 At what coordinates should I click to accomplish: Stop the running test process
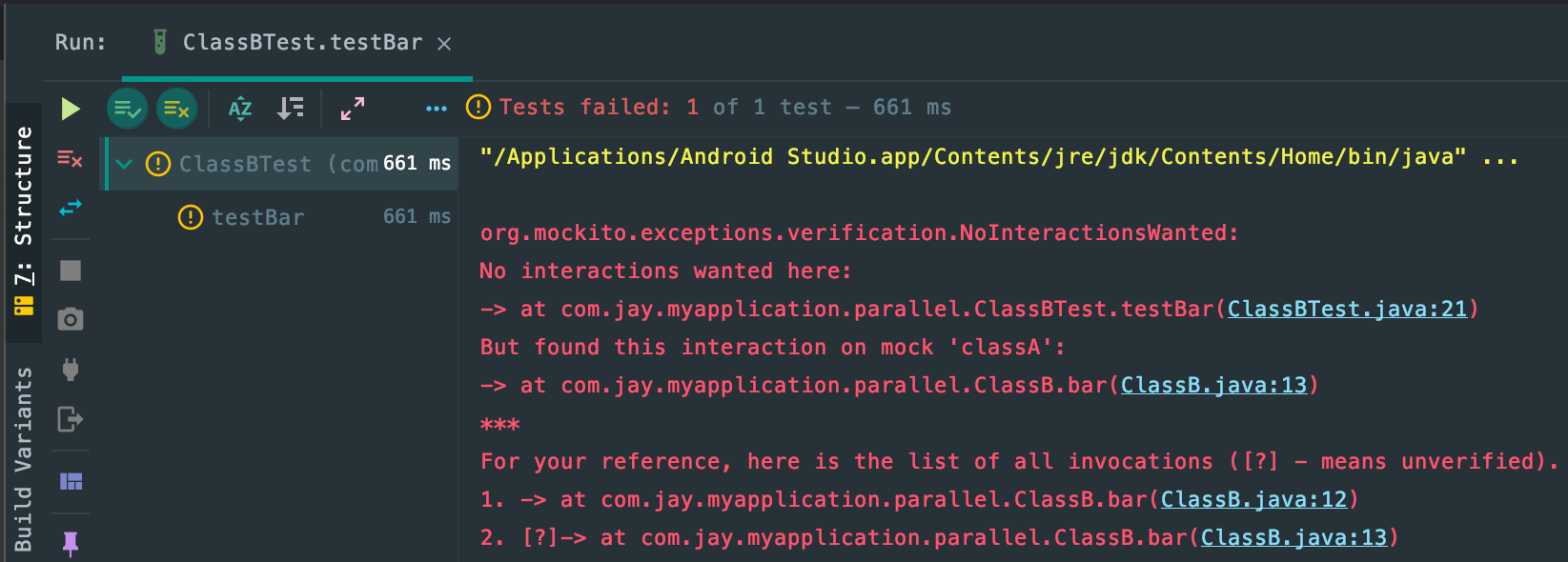coord(70,271)
